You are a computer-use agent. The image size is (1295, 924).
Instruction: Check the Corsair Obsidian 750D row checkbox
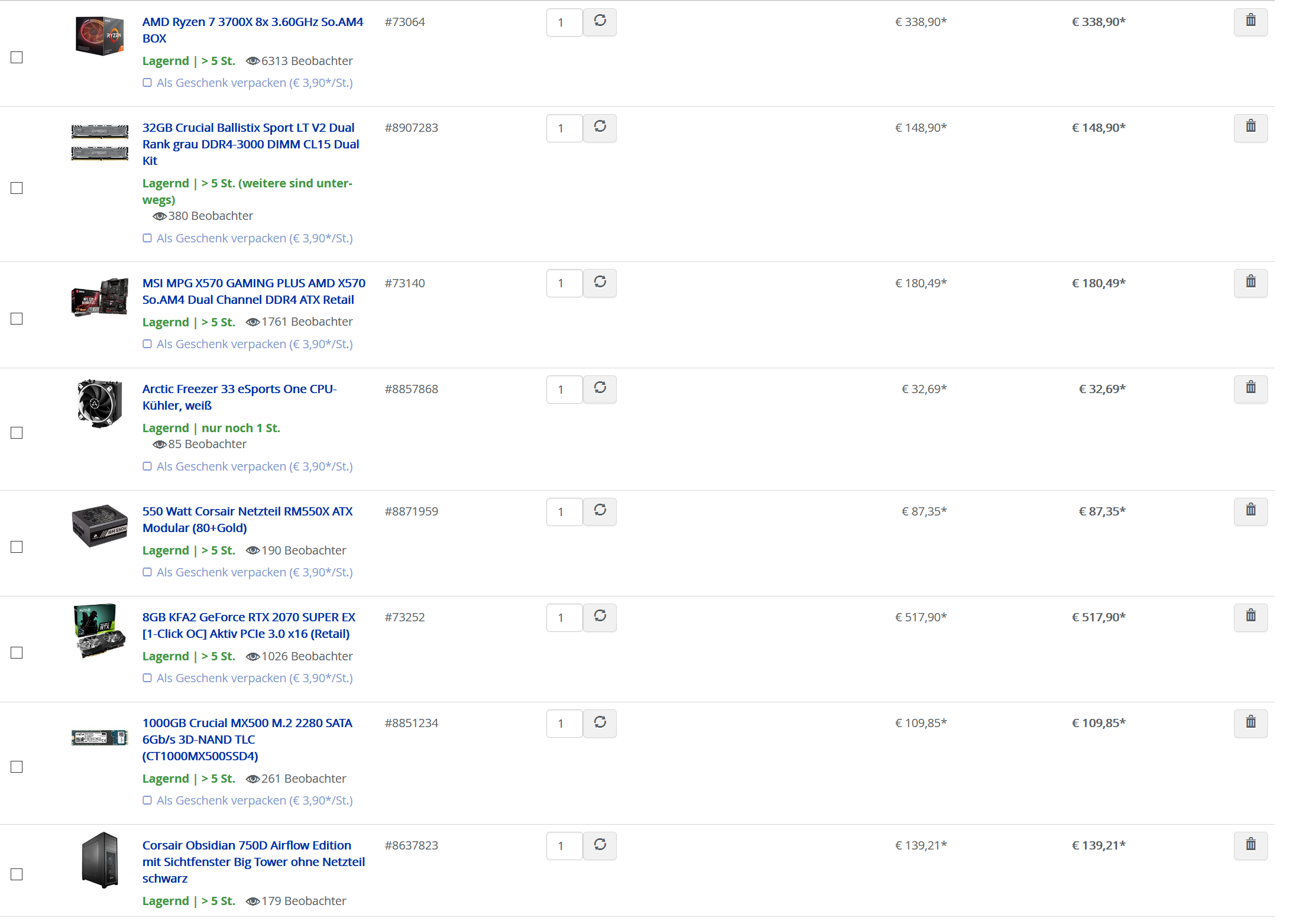pyautogui.click(x=17, y=874)
